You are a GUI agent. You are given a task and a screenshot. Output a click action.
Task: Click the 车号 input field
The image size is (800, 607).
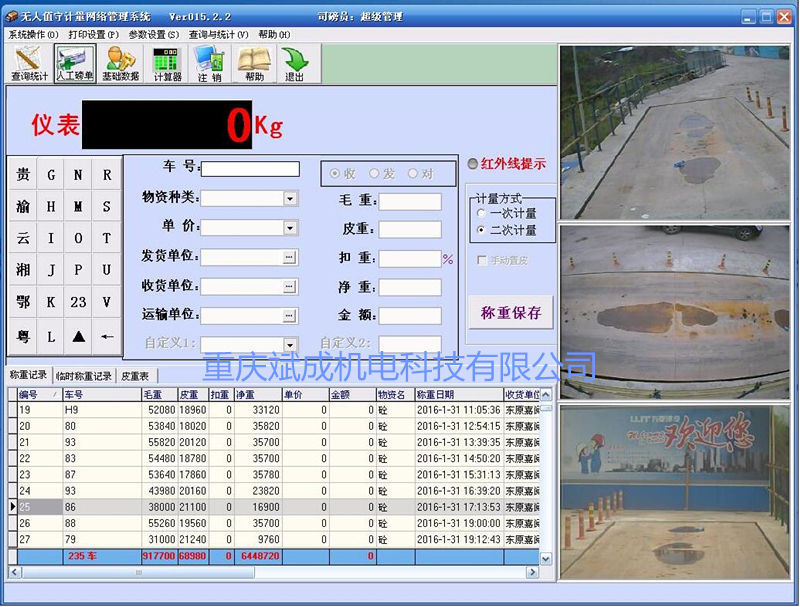[x=250, y=169]
